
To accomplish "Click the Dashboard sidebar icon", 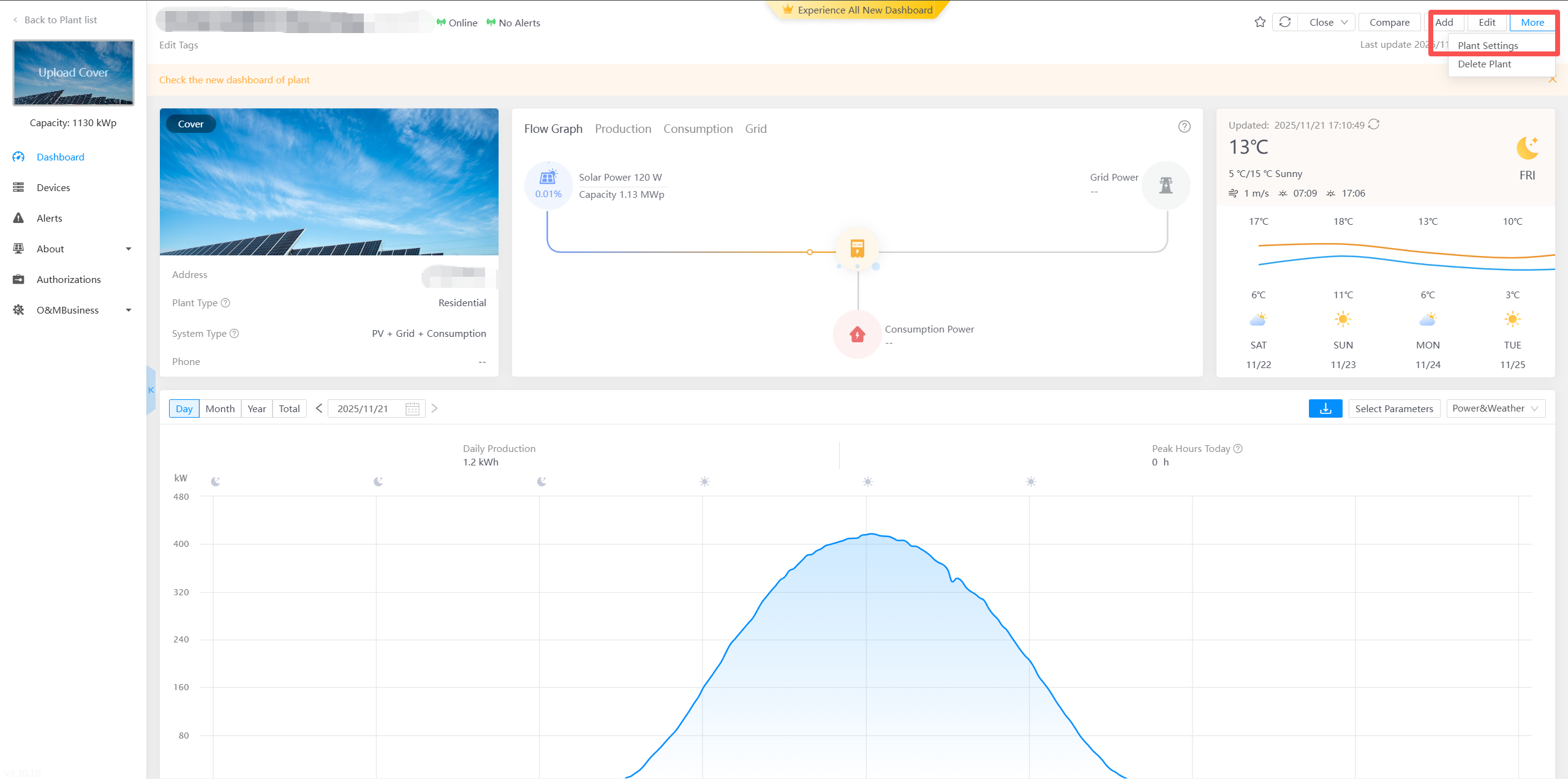I will pyautogui.click(x=18, y=157).
